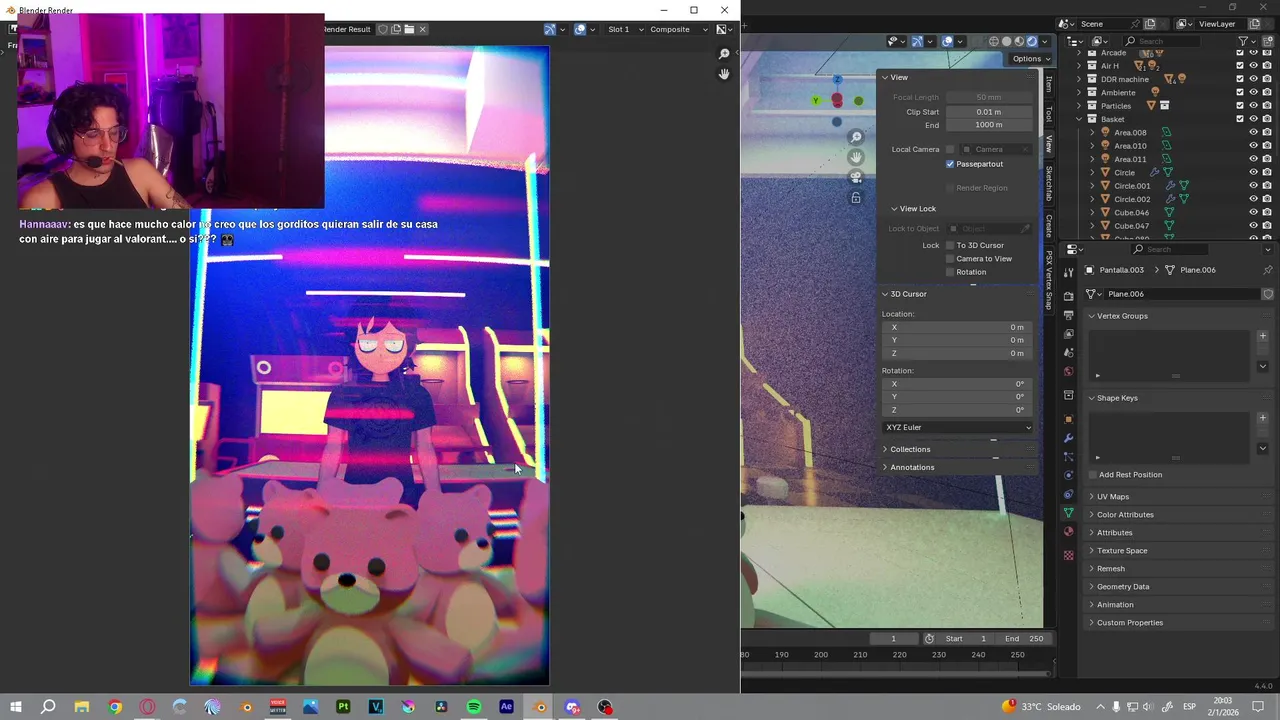Open the Physics properties tab
1280x720 pixels.
click(x=1068, y=475)
